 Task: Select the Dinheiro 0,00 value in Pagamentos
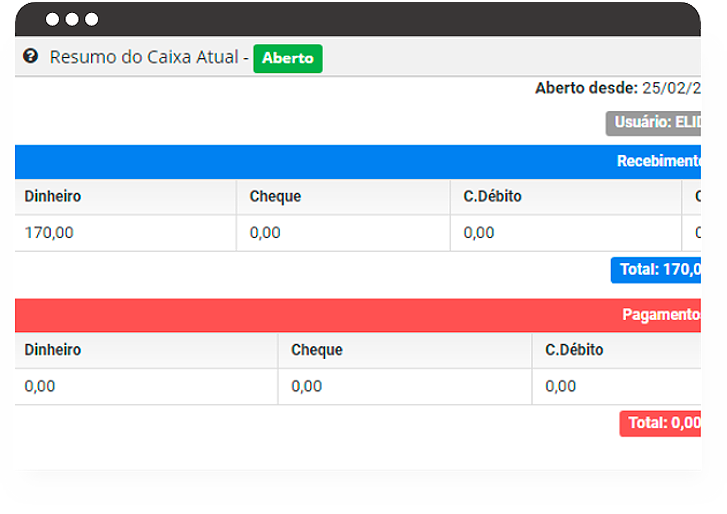(40, 386)
